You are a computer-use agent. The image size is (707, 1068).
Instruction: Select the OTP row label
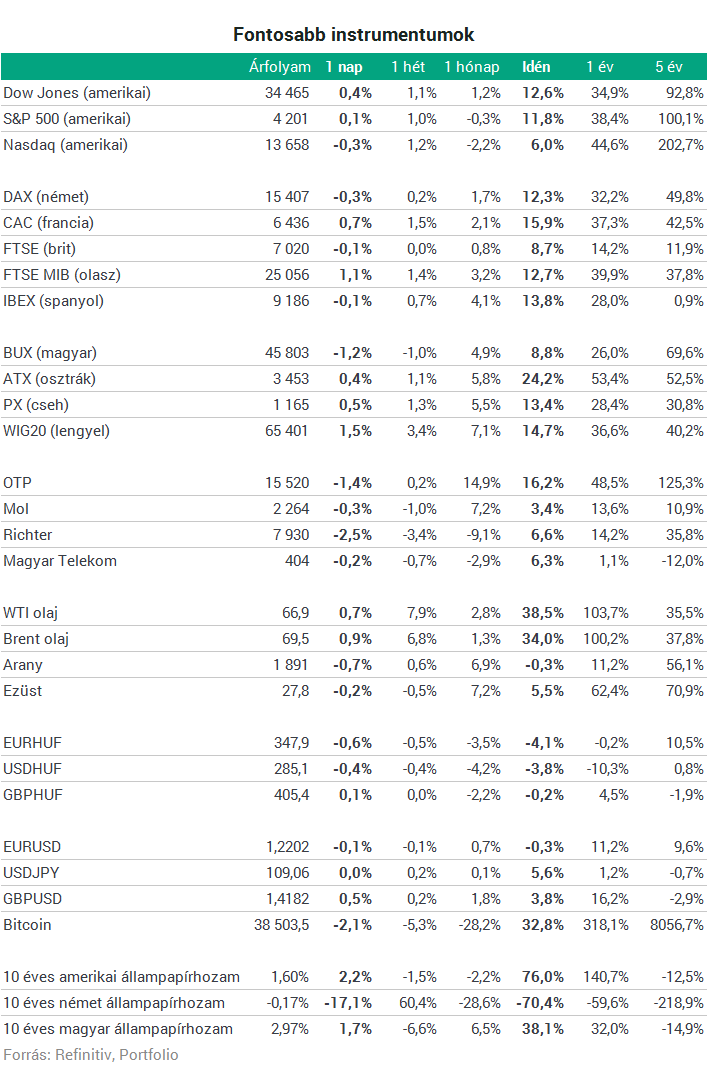pos(18,483)
